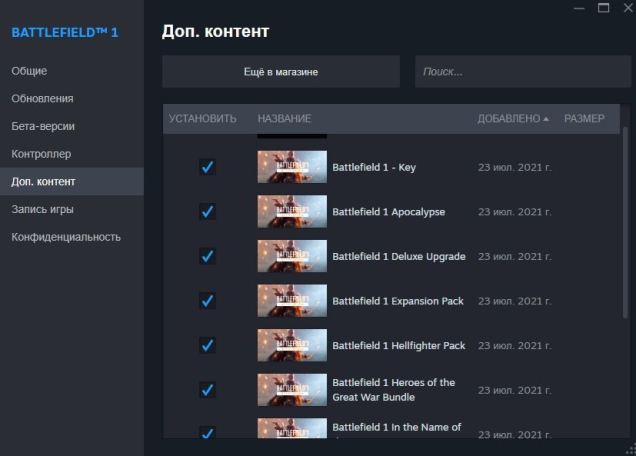
Task: Click the Hellfighter Pack thumbnail image
Action: click(x=292, y=345)
